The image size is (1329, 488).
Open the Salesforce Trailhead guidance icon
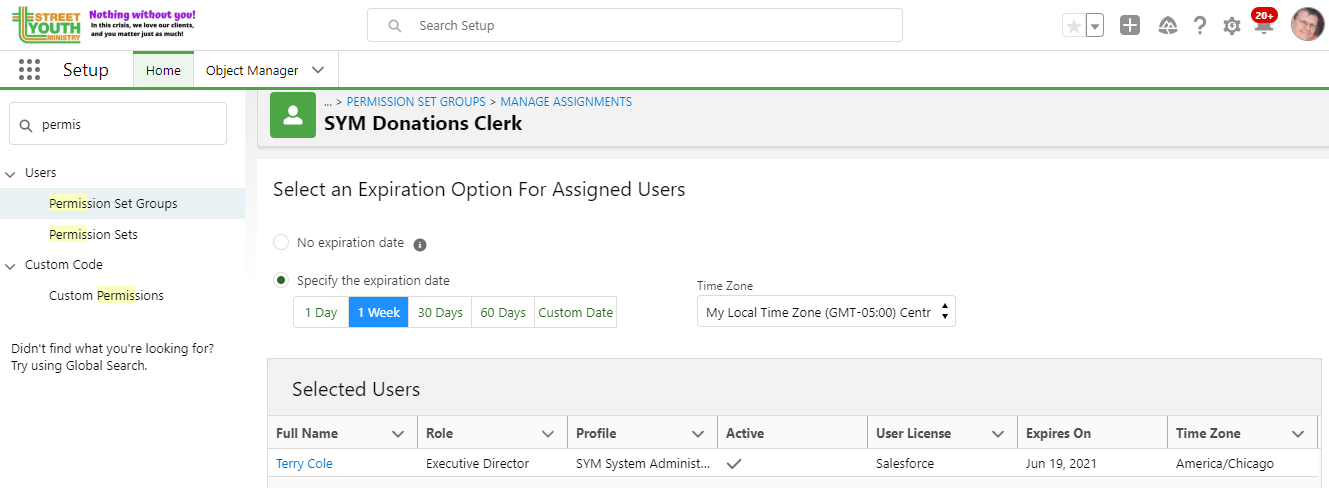click(x=1167, y=26)
